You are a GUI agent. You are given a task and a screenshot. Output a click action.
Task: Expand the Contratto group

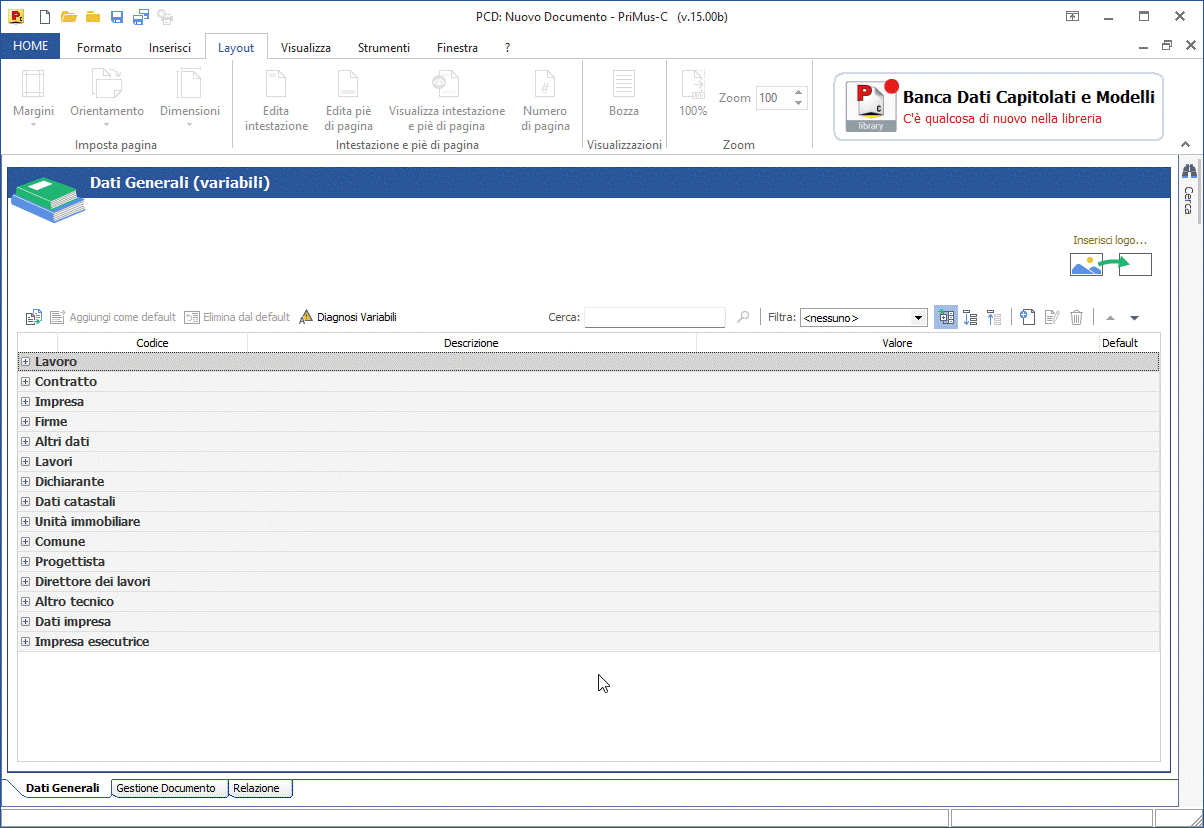[26, 382]
